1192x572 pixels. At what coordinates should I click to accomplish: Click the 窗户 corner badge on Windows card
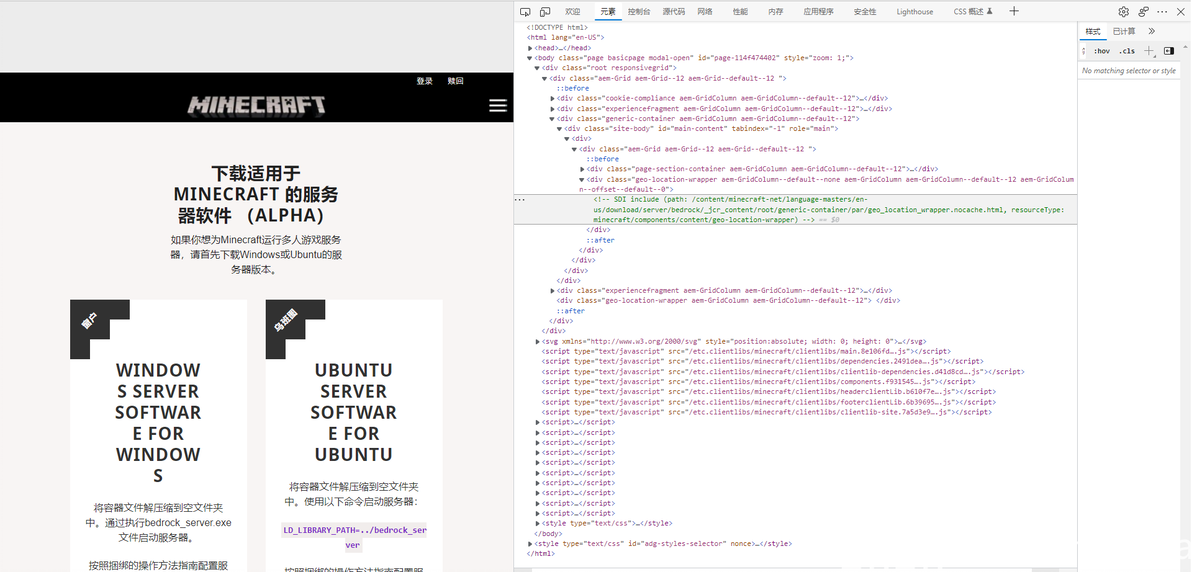pyautogui.click(x=89, y=321)
